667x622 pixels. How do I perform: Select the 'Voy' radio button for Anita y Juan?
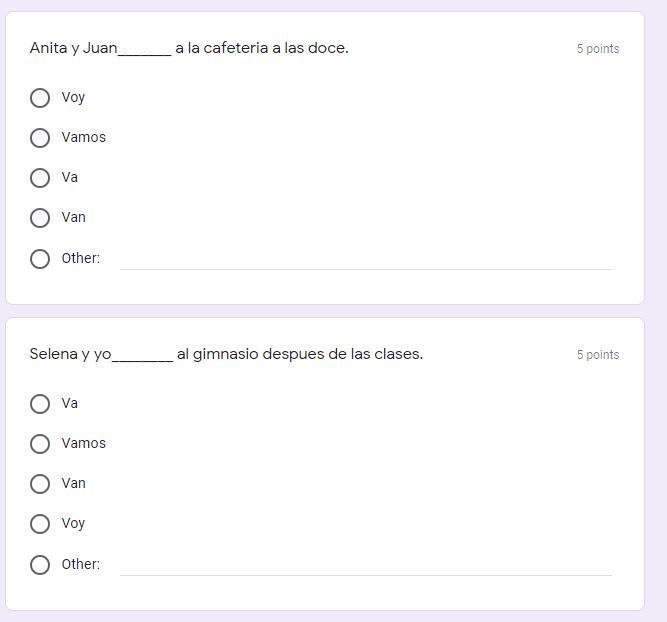40,98
